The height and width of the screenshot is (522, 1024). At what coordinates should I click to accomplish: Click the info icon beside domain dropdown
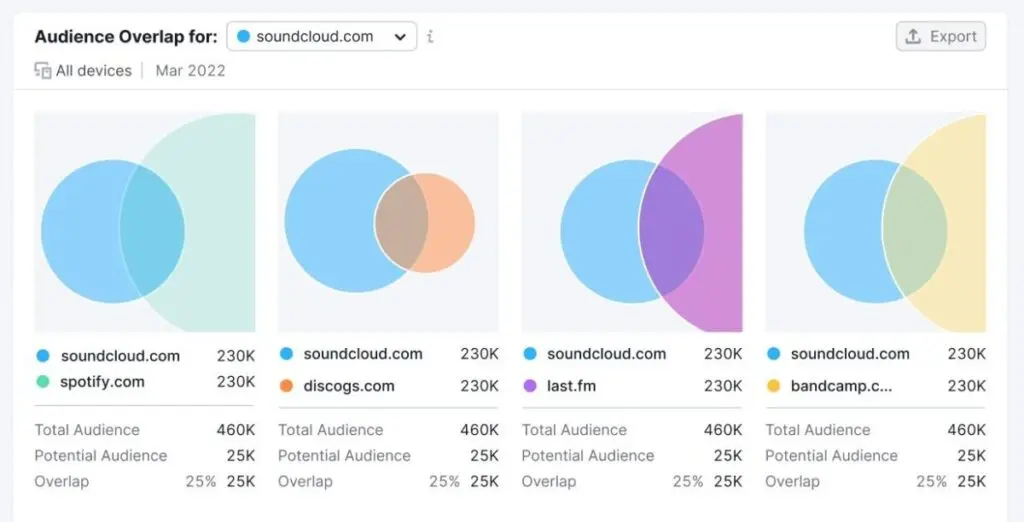pyautogui.click(x=430, y=37)
